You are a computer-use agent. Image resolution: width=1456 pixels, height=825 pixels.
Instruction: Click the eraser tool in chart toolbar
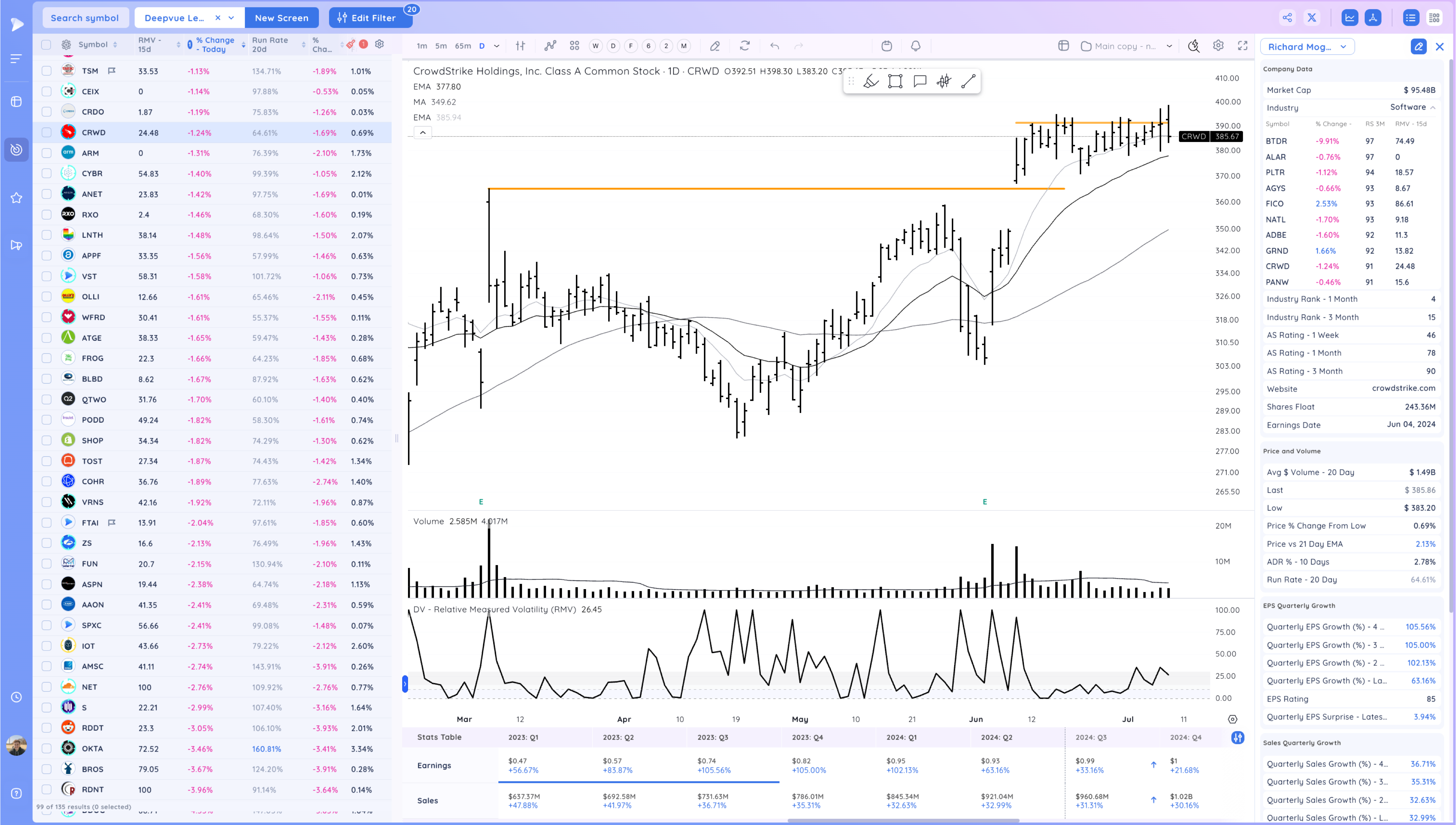click(715, 46)
